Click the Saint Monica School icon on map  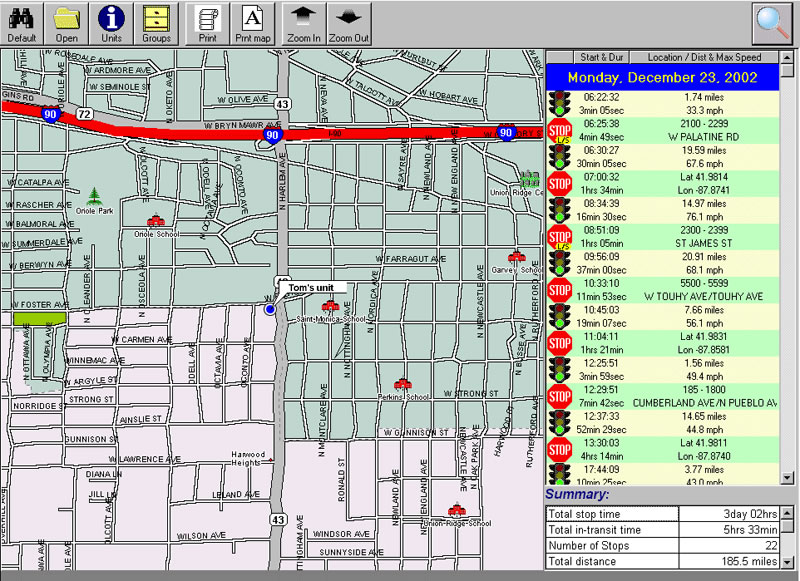[329, 306]
